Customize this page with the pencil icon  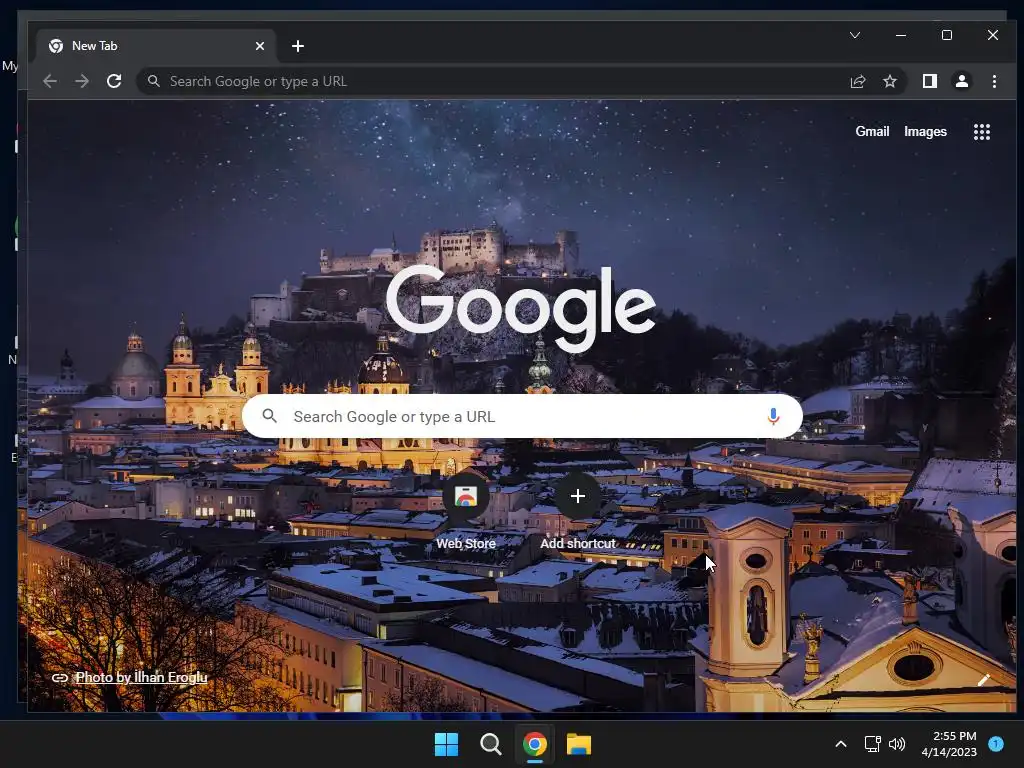tap(984, 680)
